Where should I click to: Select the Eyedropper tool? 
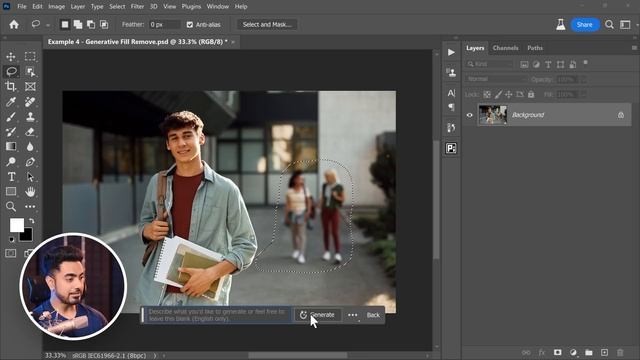point(11,101)
